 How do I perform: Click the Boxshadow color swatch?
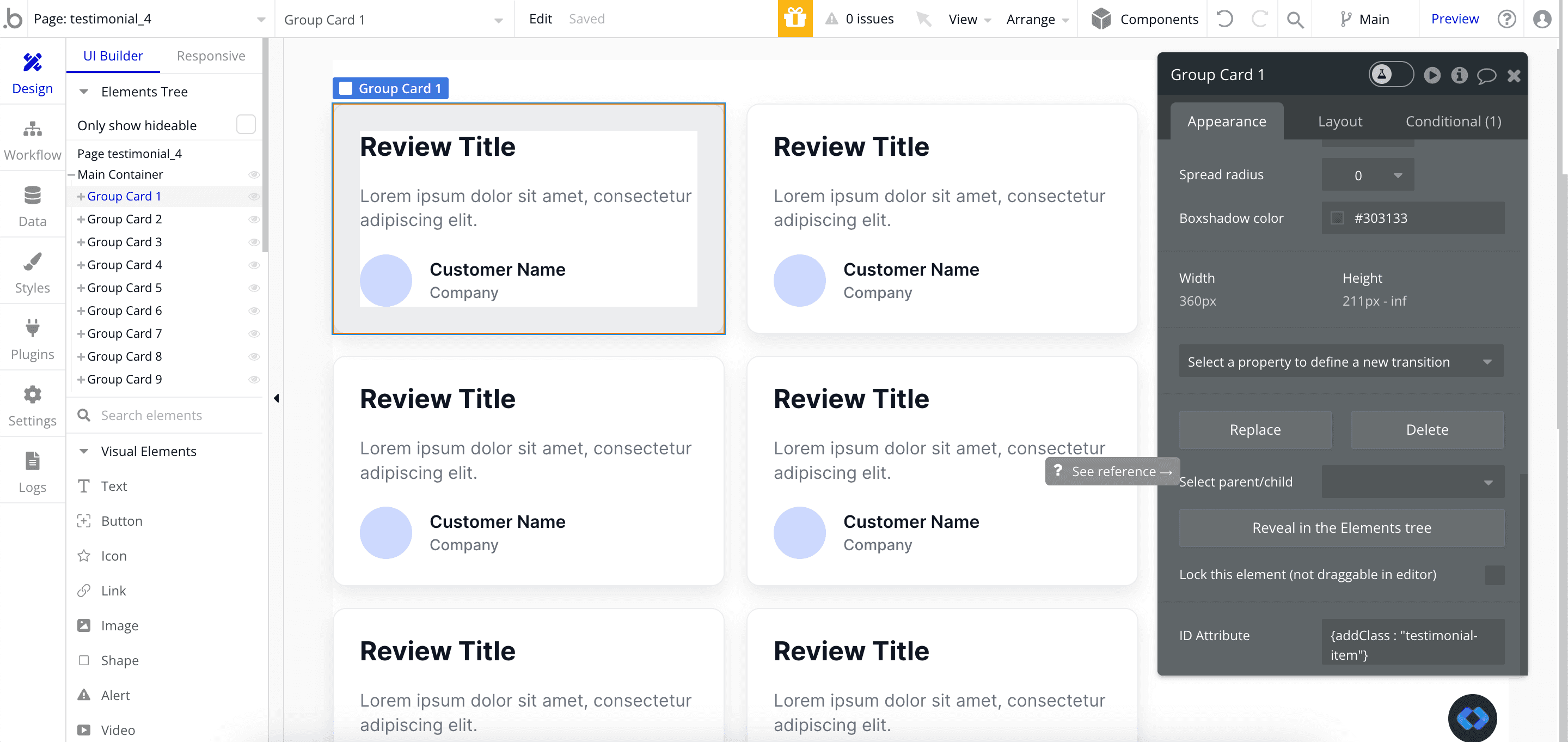(x=1337, y=218)
